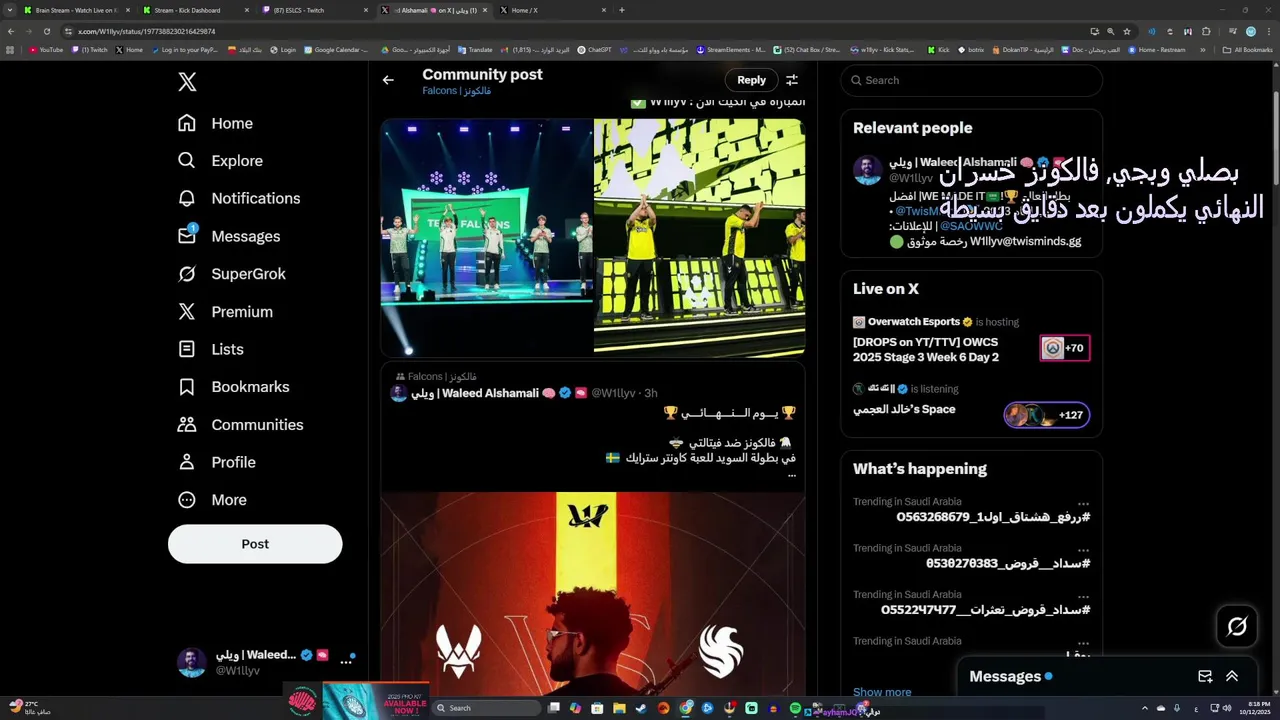Open Communities in the sidebar
The image size is (1280, 720).
tap(240, 425)
